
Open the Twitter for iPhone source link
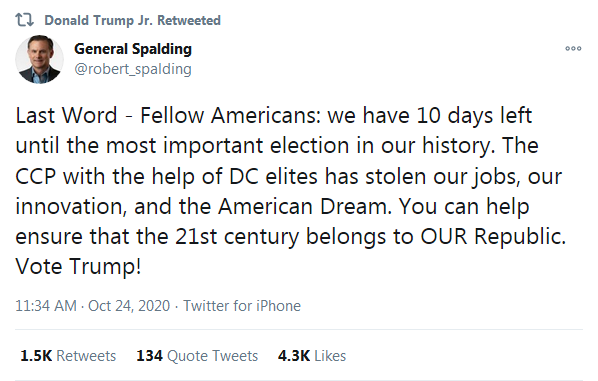(242, 306)
